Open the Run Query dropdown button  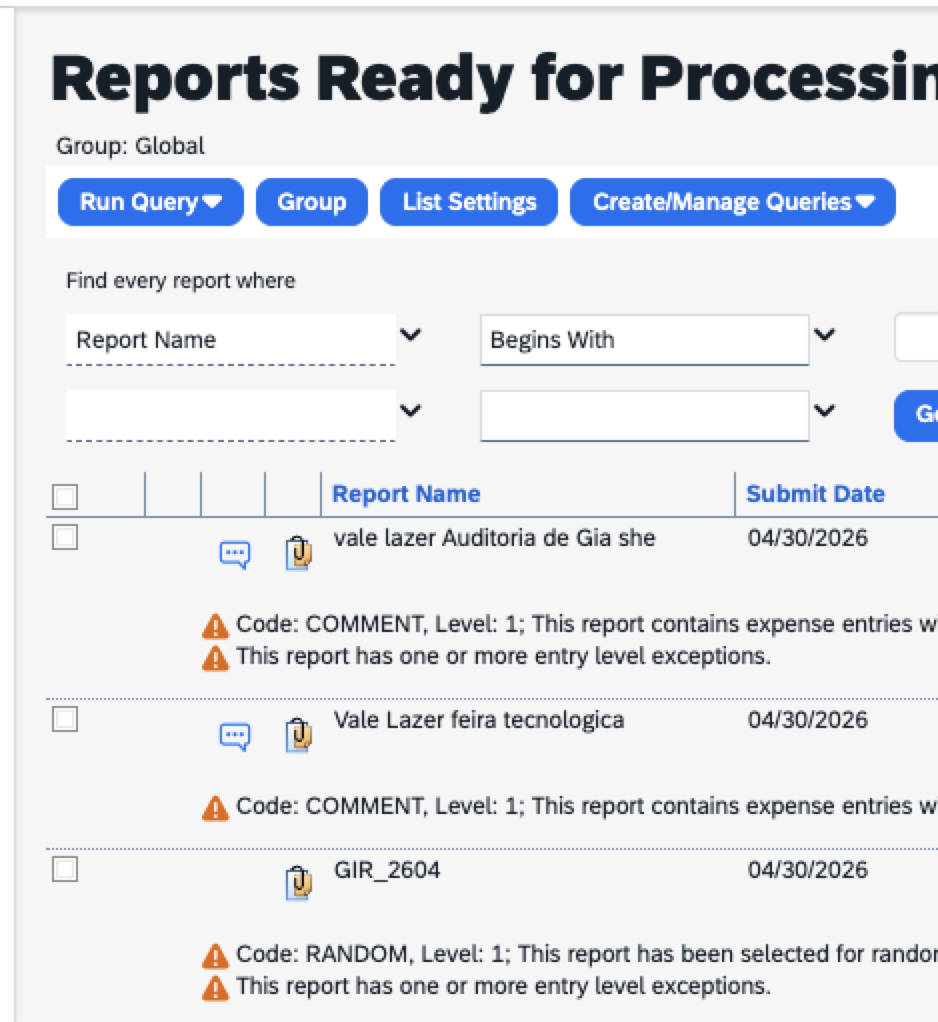[x=151, y=202]
